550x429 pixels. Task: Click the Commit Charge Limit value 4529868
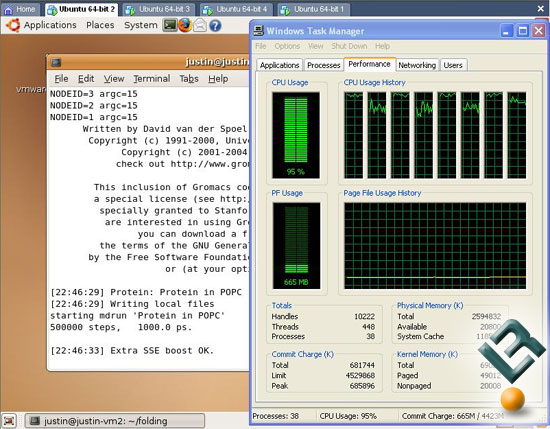[360, 375]
